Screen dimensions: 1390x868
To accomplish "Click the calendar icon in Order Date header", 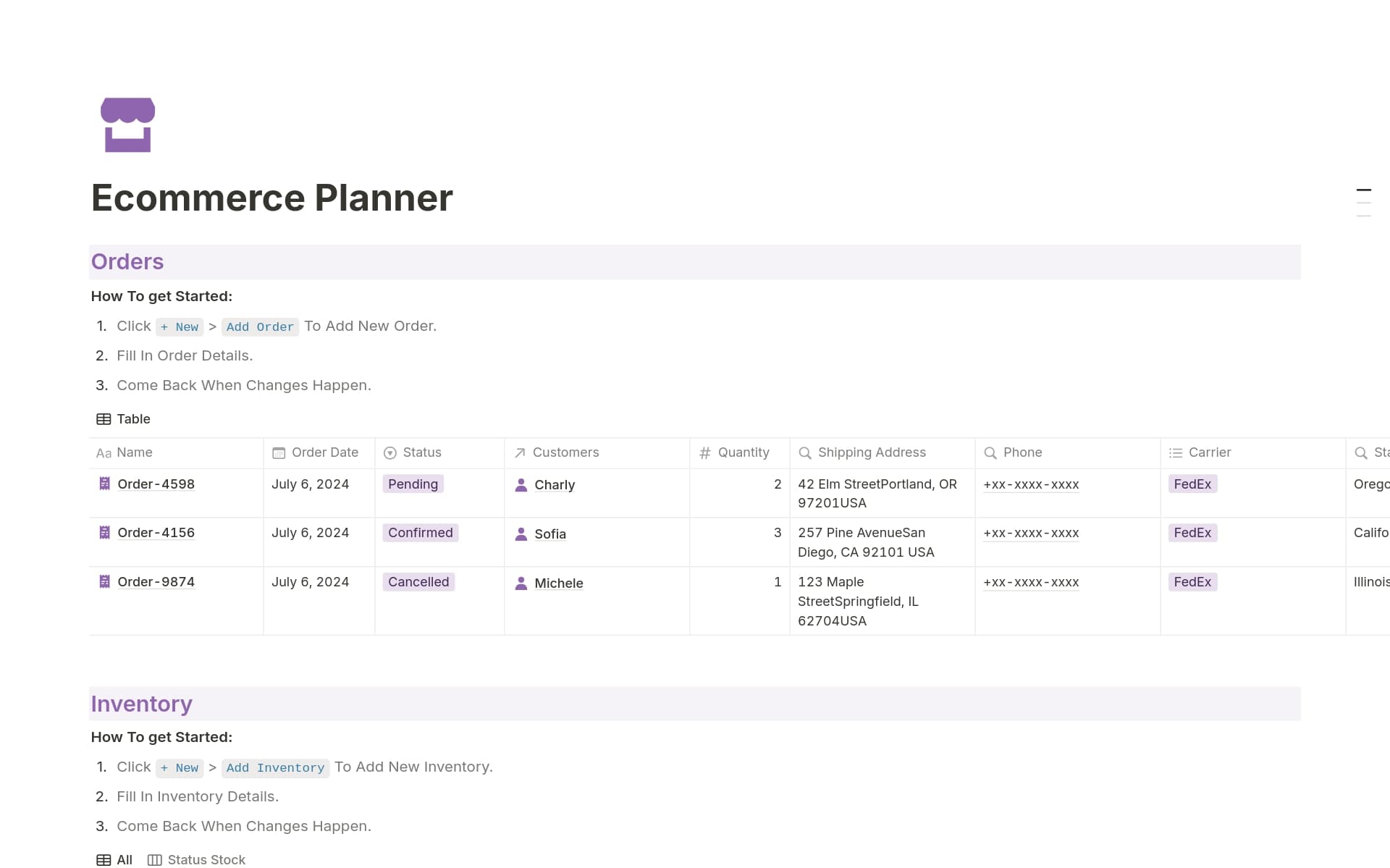I will click(x=280, y=452).
